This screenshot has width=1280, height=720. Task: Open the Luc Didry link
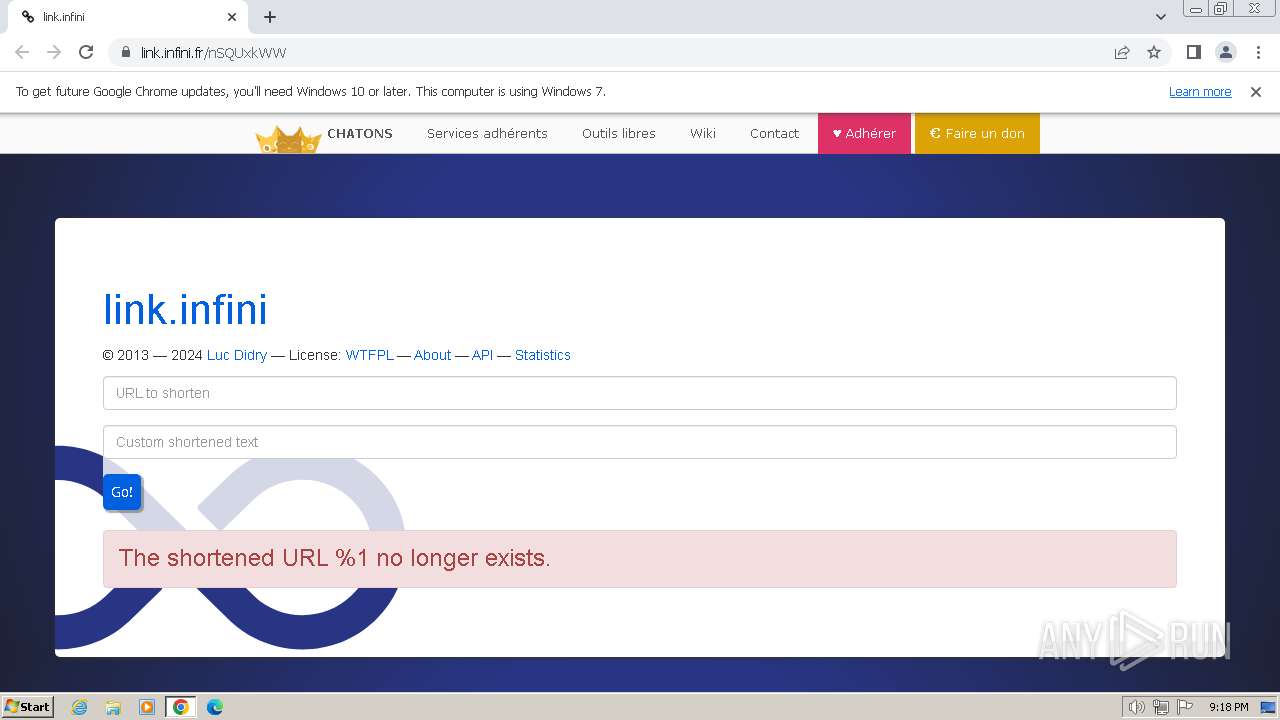(237, 355)
